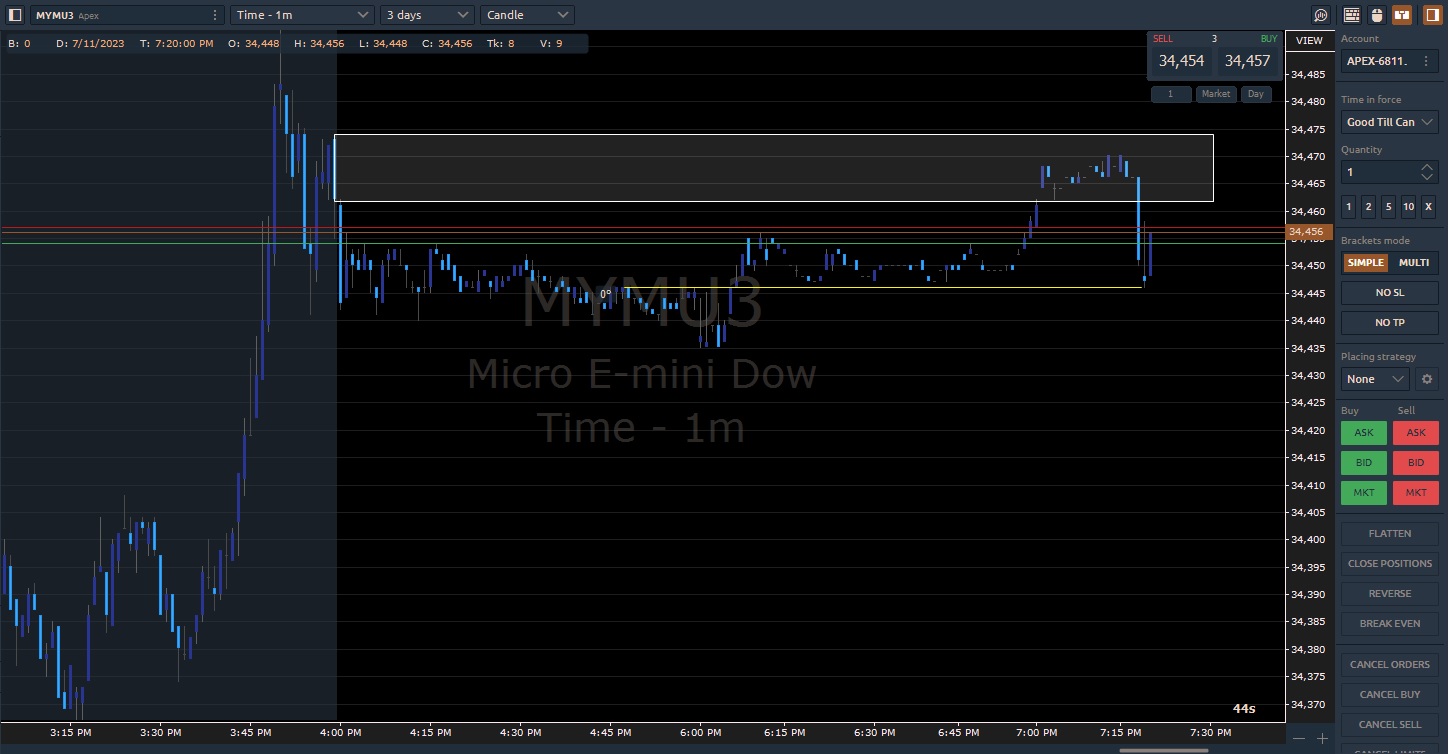Open the MYMU3 symbol options menu

point(215,15)
